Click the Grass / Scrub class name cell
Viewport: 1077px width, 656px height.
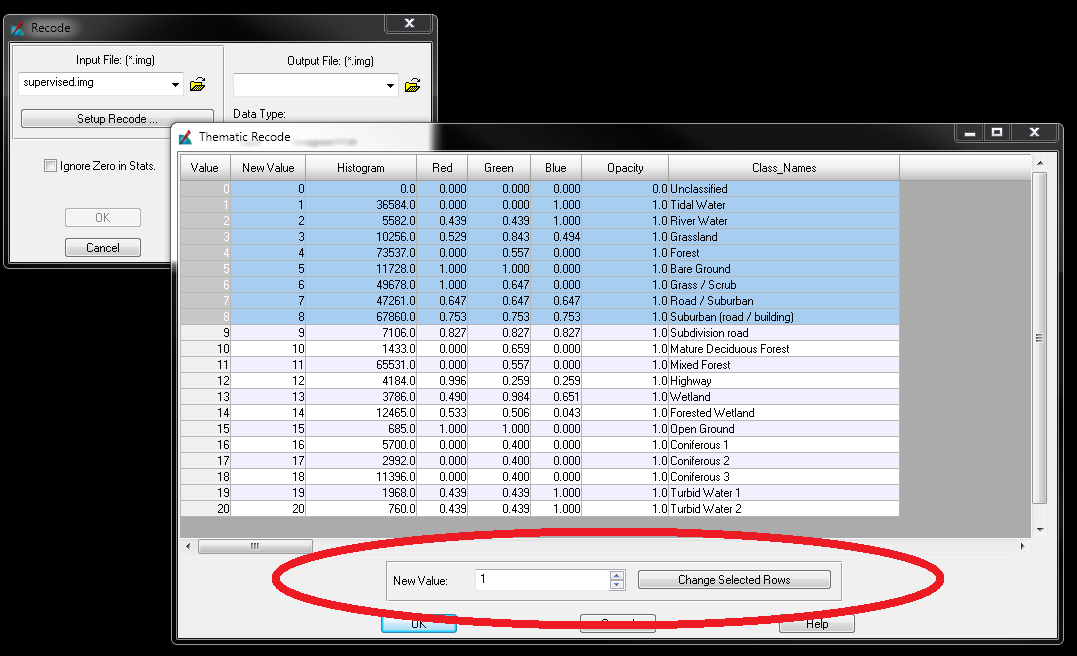(784, 285)
